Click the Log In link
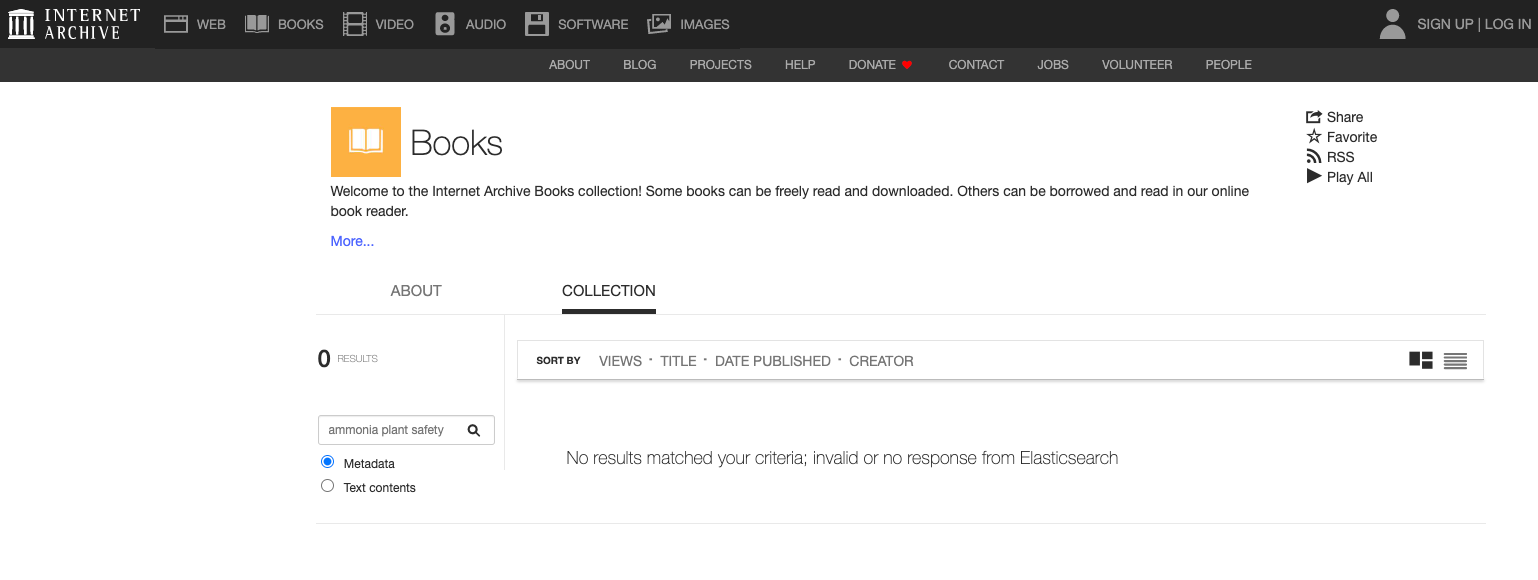The height and width of the screenshot is (580, 1538). click(1508, 24)
